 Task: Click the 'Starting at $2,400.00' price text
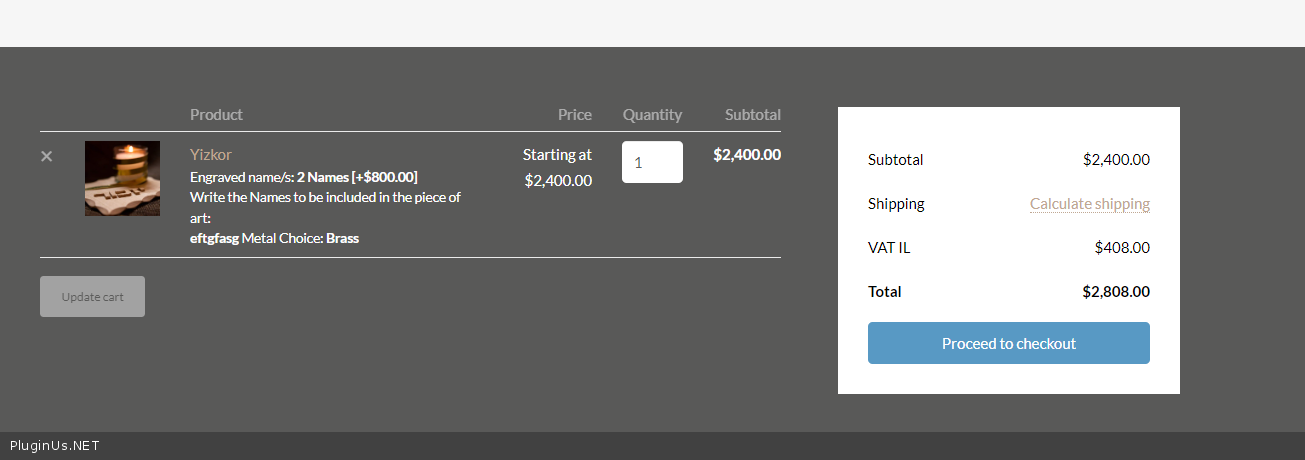pos(557,168)
